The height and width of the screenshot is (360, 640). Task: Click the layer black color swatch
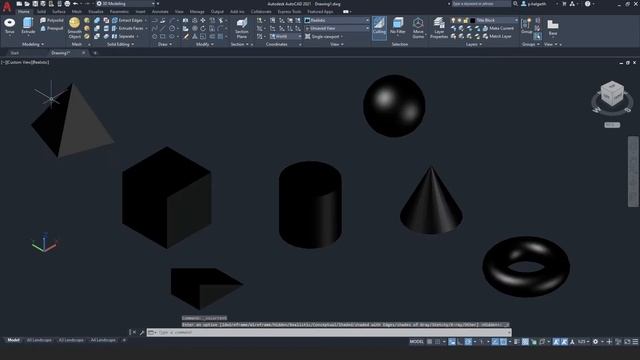[x=473, y=20]
